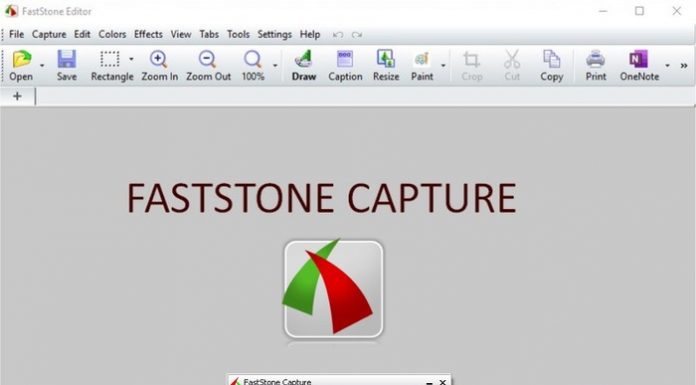This screenshot has width=696, height=385.
Task: Click the FASTSTONE CAPTURE heading text
Action: pos(322,198)
